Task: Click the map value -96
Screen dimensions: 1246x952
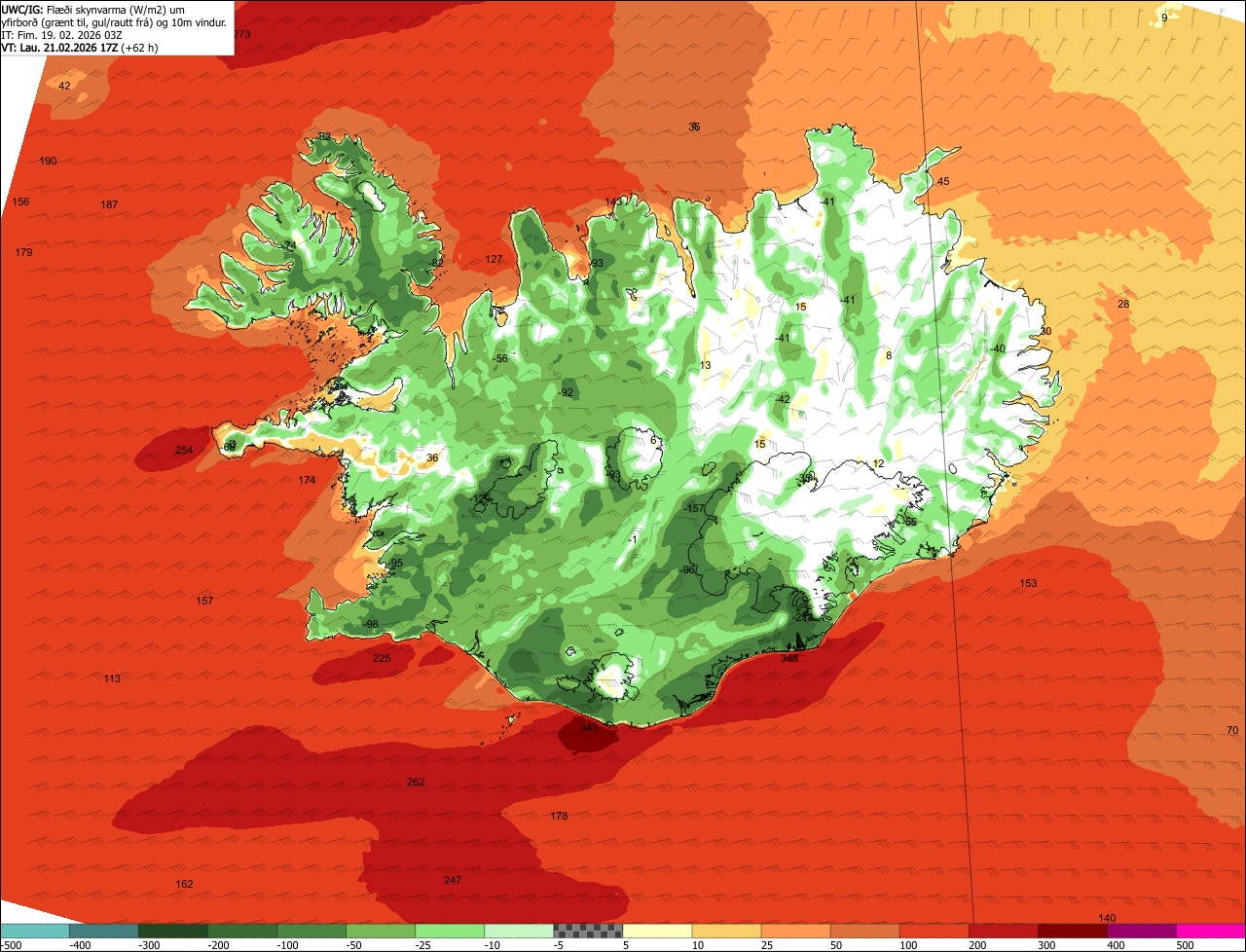Action: pos(688,569)
